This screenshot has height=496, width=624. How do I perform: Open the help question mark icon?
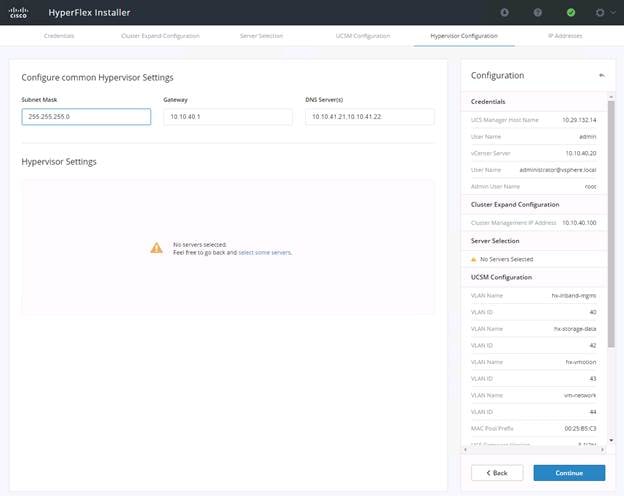click(537, 12)
